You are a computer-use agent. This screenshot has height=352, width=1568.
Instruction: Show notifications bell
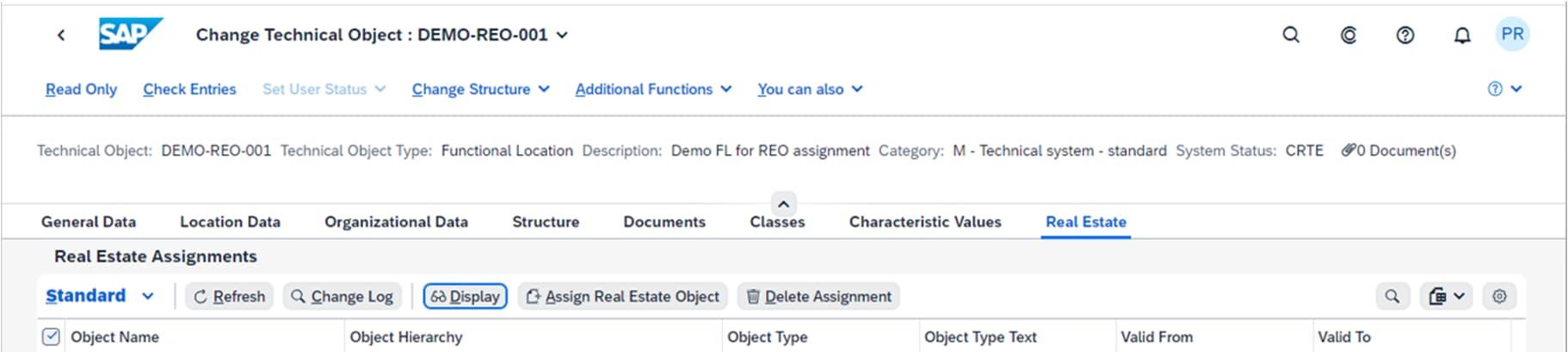coord(1462,35)
